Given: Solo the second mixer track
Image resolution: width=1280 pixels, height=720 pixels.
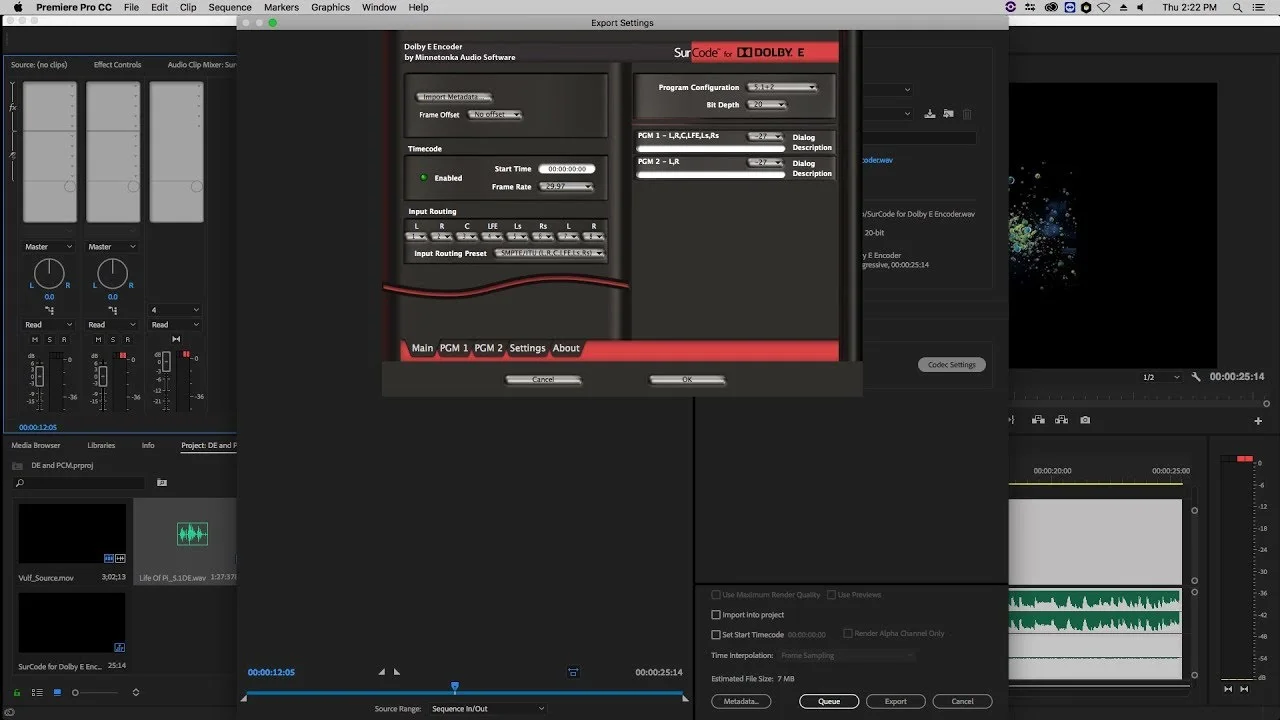Looking at the screenshot, I should tap(112, 340).
